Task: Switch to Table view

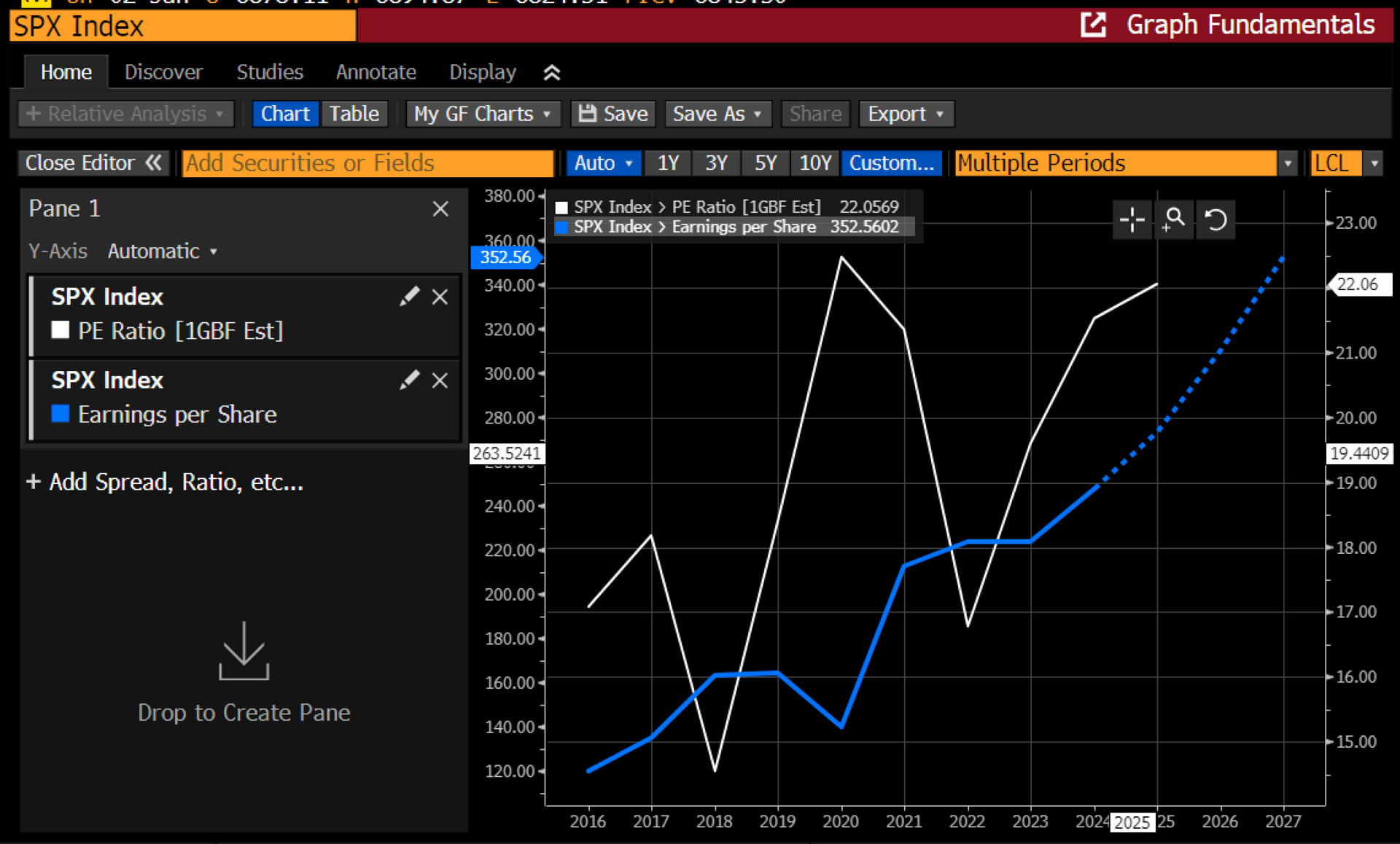Action: click(x=354, y=114)
